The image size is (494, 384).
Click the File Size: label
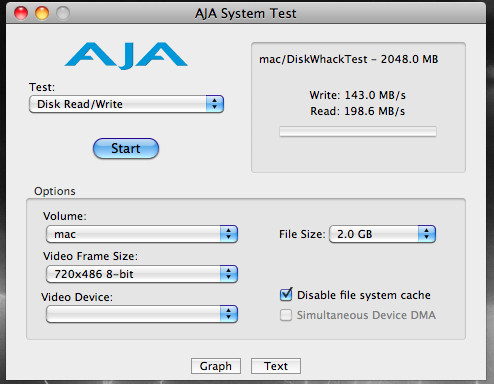coord(302,234)
